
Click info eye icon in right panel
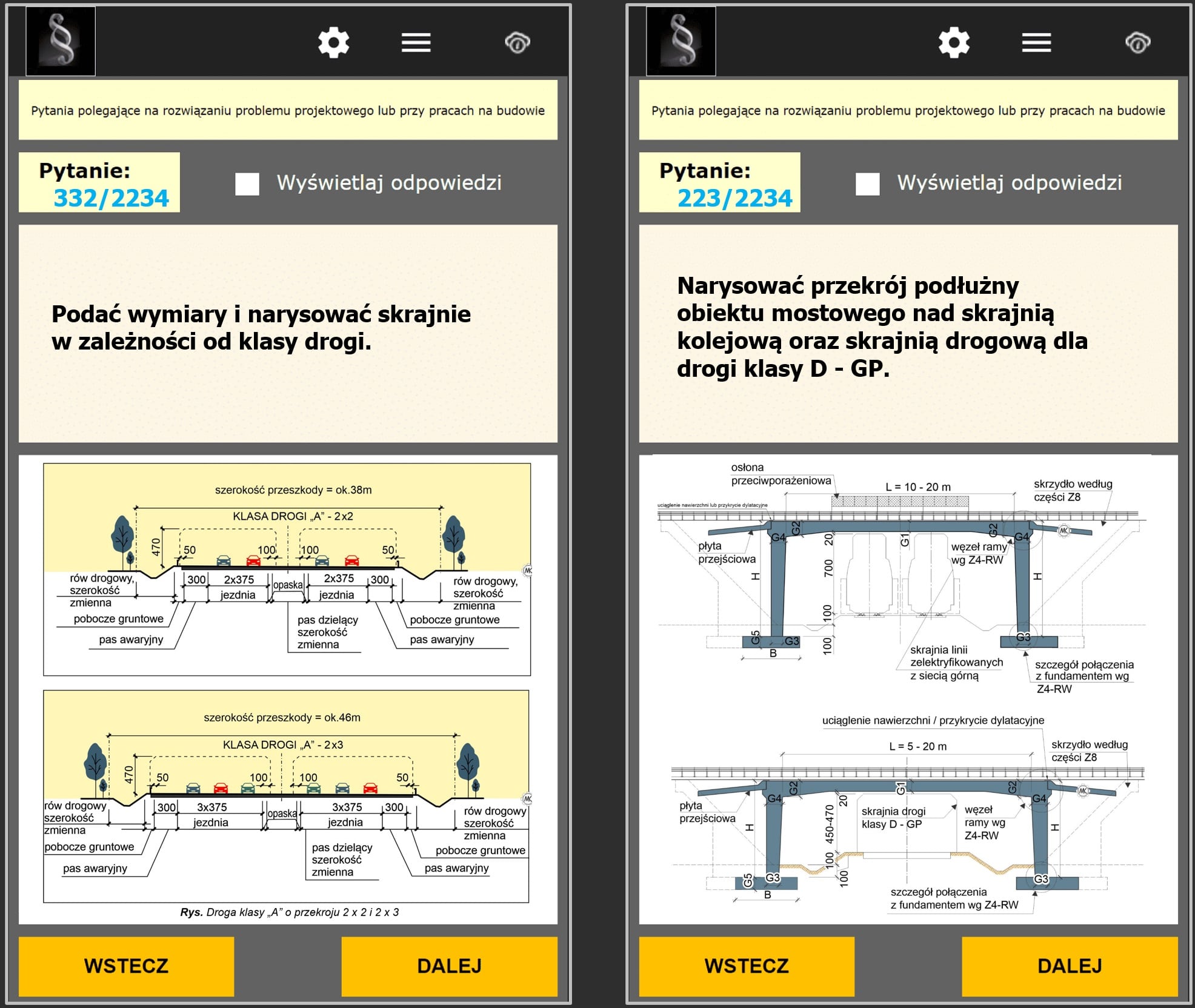[x=1137, y=42]
